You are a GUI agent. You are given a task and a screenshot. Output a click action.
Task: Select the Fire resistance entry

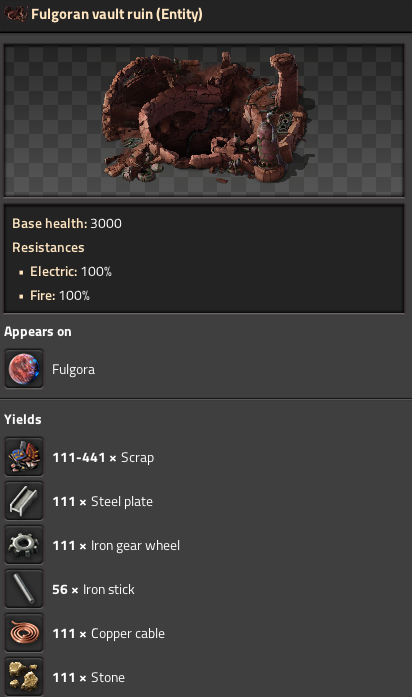pos(60,295)
